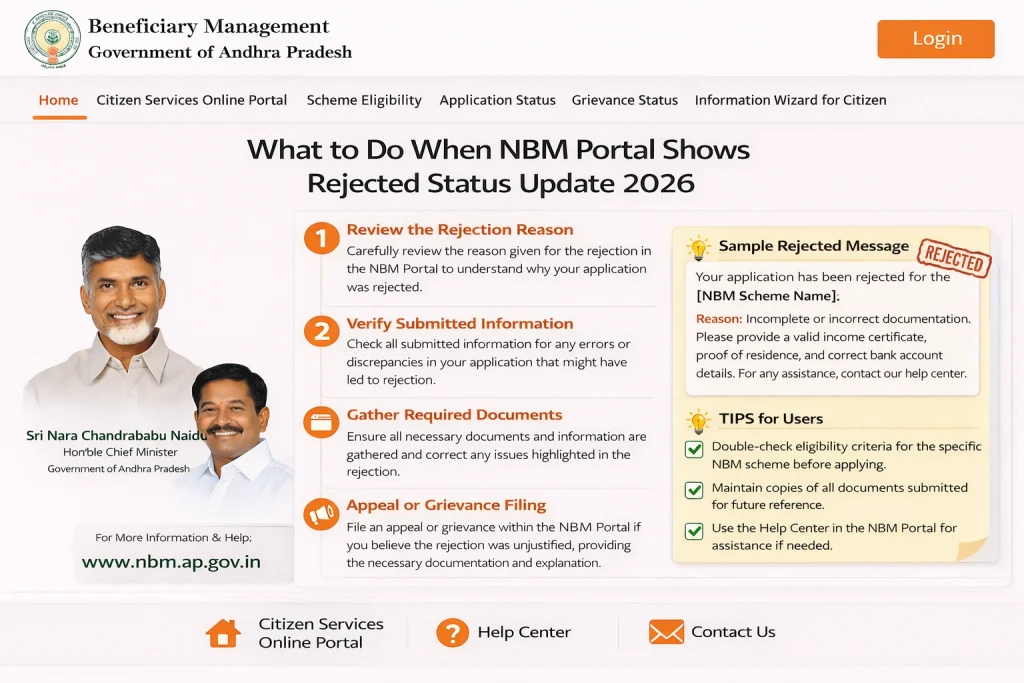Click the Andhra Pradesh government emblem logo
The width and height of the screenshot is (1024, 683).
52,39
